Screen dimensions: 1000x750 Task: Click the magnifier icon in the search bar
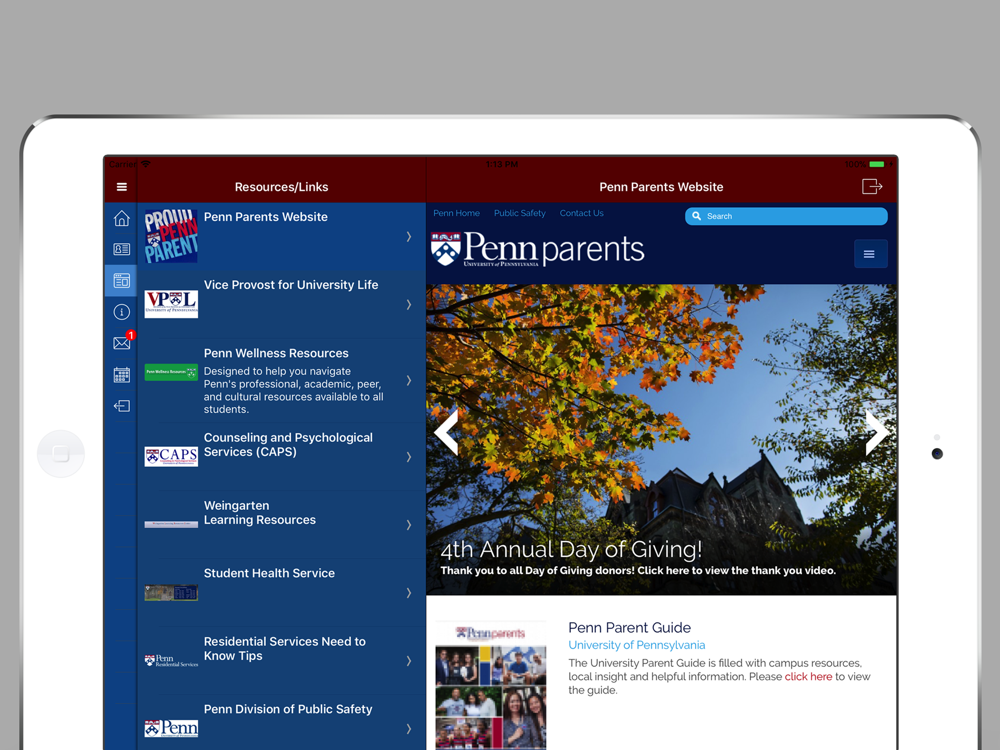point(696,216)
